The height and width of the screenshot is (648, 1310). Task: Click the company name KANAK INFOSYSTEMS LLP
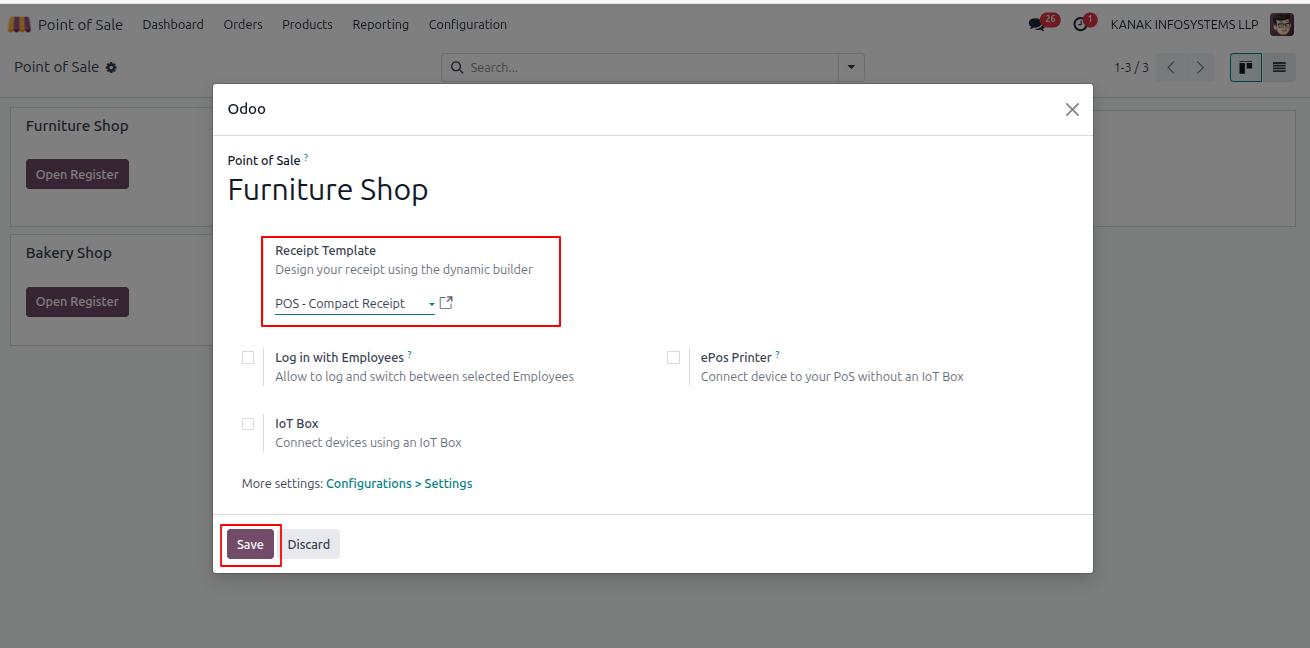[x=1185, y=25]
